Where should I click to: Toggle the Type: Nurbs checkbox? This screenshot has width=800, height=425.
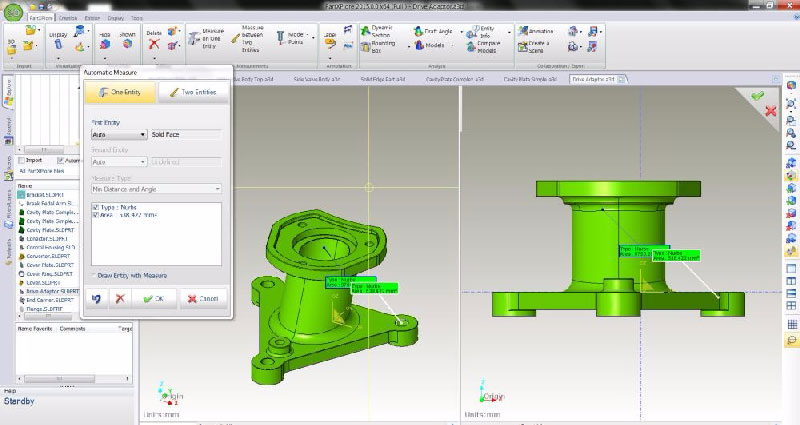[95, 207]
